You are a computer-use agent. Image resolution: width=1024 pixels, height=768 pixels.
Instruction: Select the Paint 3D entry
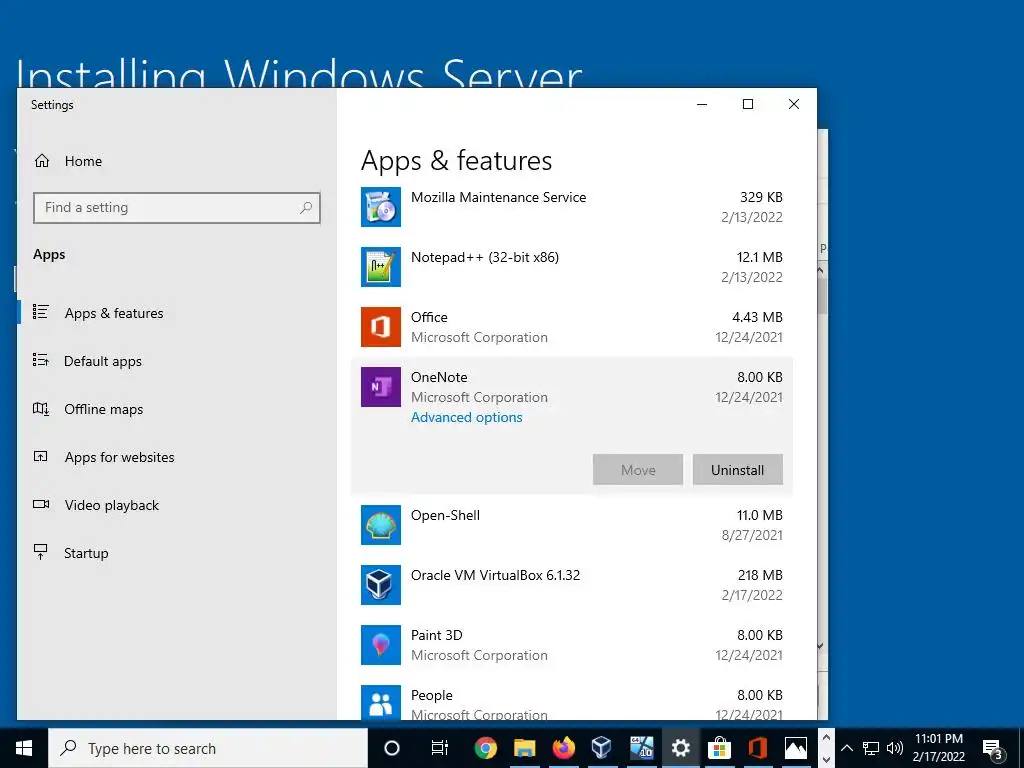point(571,645)
